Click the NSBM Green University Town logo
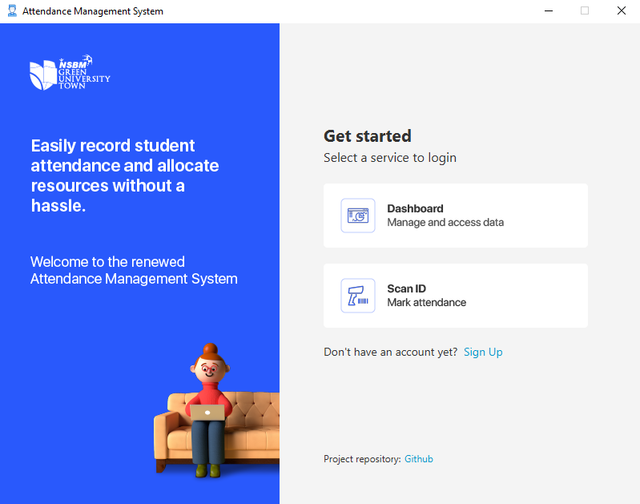 [x=70, y=72]
